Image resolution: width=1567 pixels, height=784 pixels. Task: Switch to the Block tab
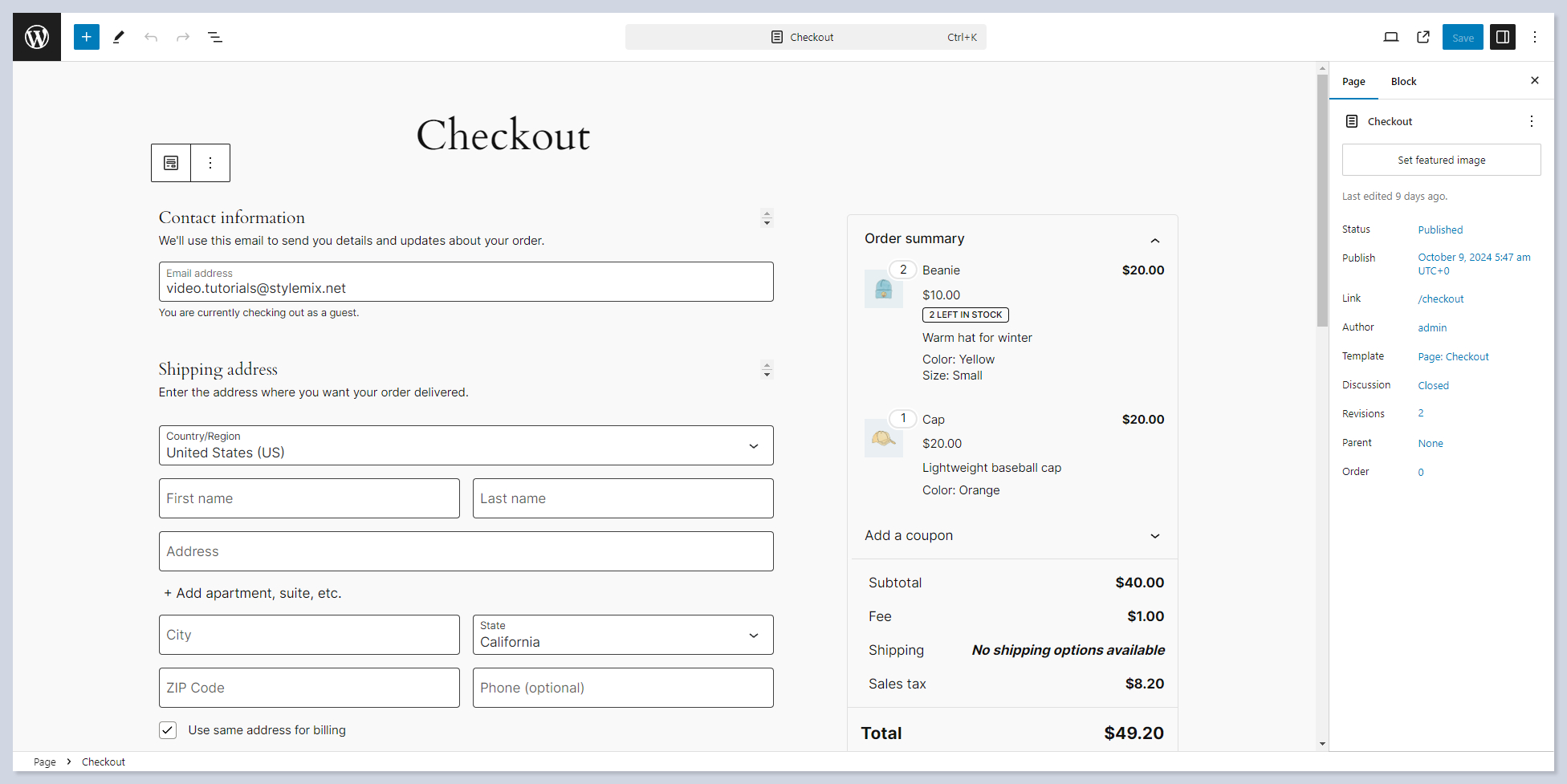(1403, 82)
